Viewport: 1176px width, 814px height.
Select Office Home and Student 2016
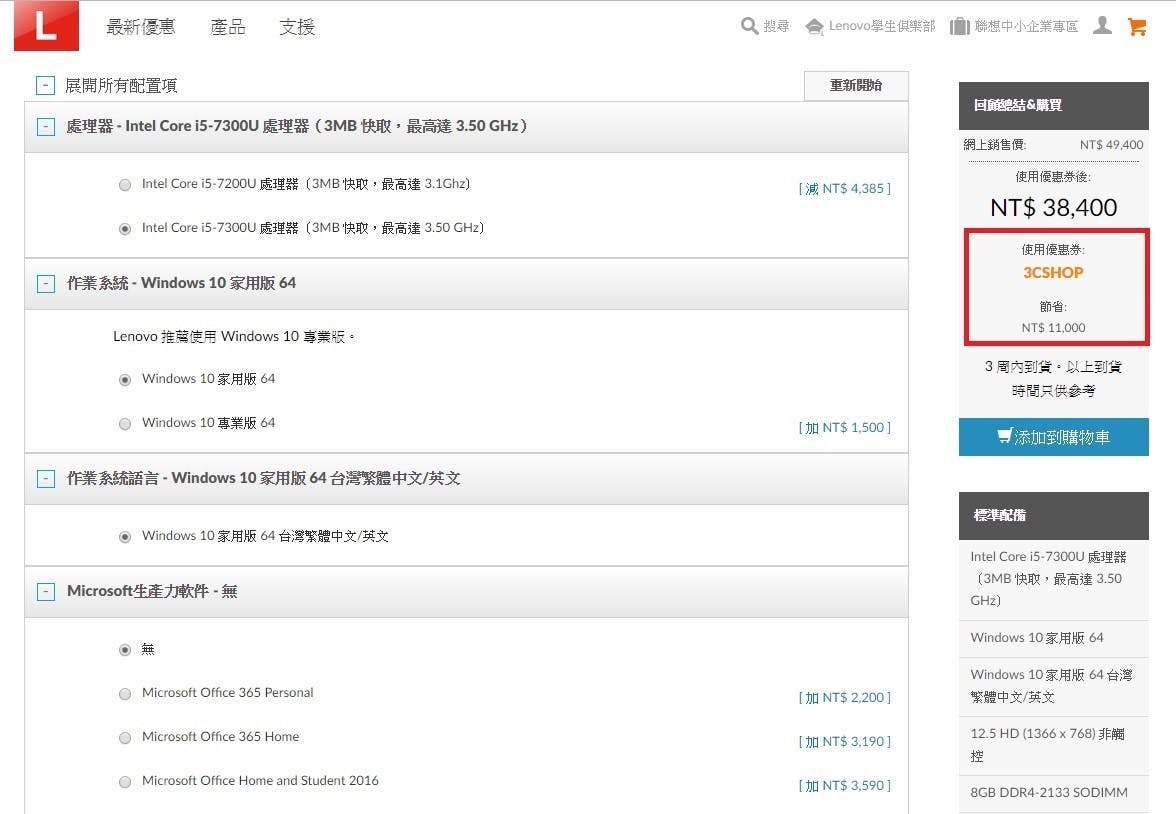(124, 782)
